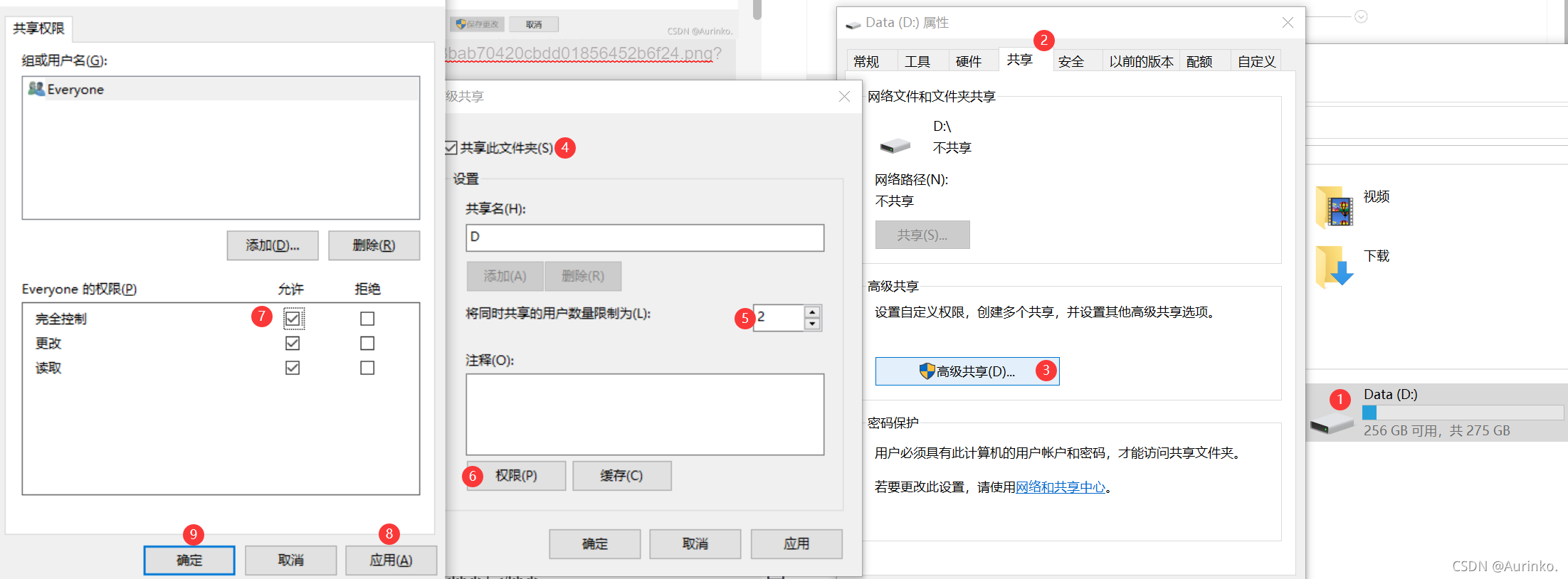
Task: Click the 共享名(H) input field
Action: click(x=645, y=238)
